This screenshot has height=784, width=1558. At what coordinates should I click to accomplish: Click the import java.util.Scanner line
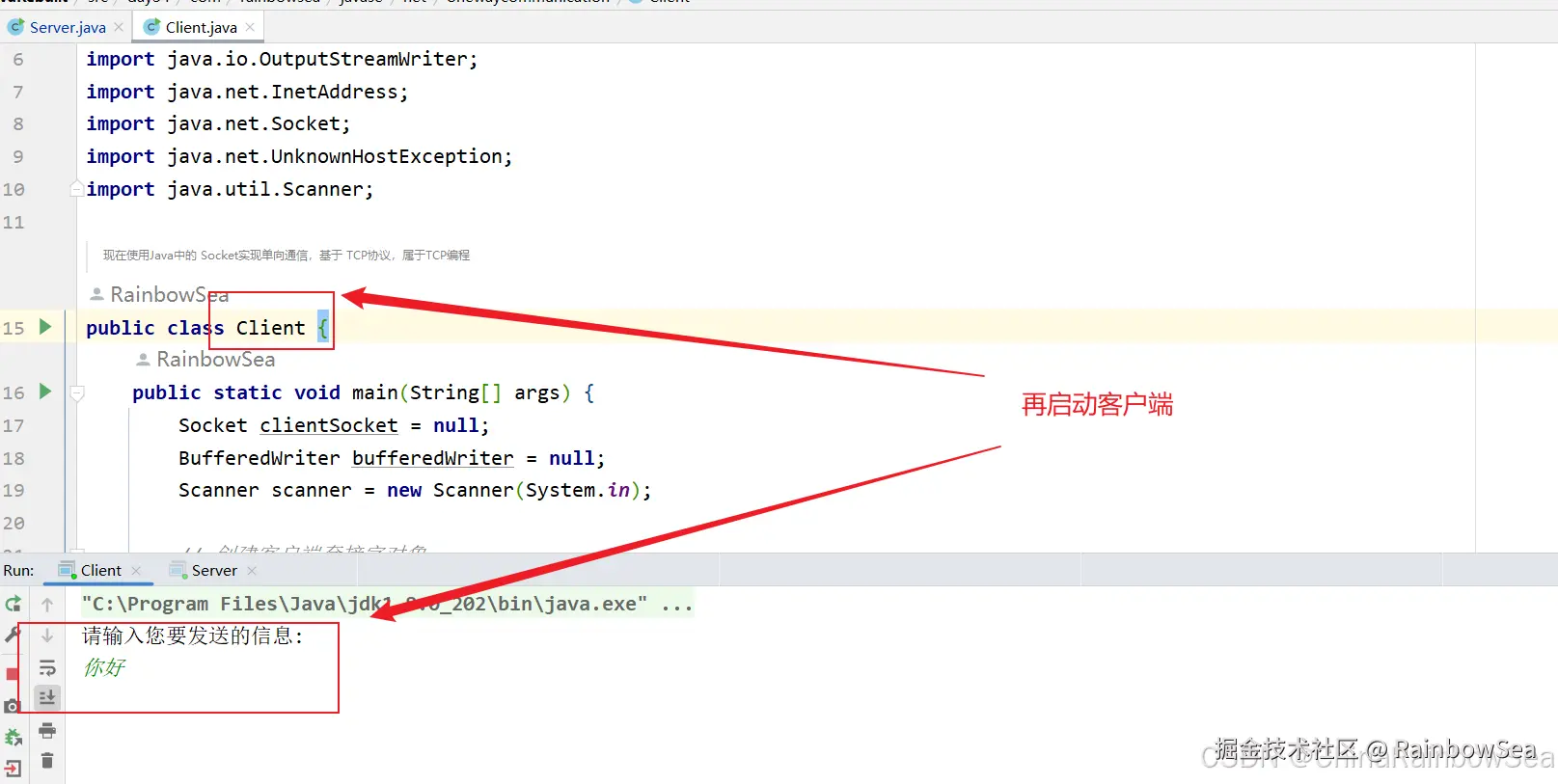click(230, 189)
